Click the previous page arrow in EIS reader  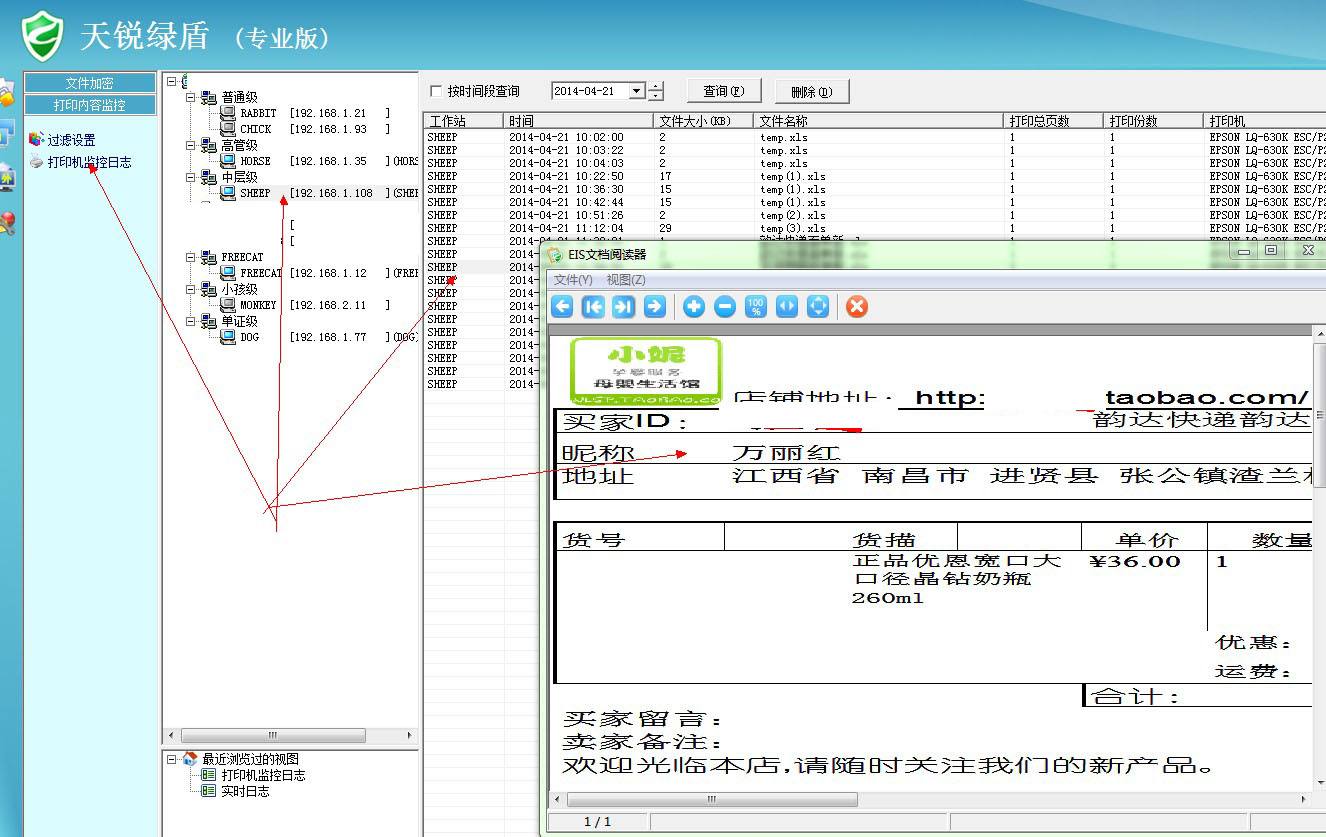tap(562, 307)
